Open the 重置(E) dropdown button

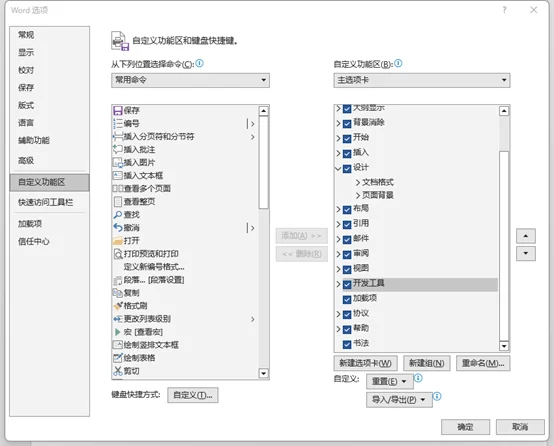(390, 382)
